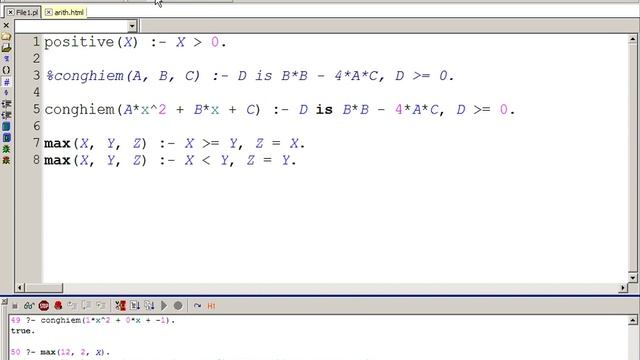640x360 pixels.
Task: Click the green bug icon in sidebar
Action: [6, 149]
